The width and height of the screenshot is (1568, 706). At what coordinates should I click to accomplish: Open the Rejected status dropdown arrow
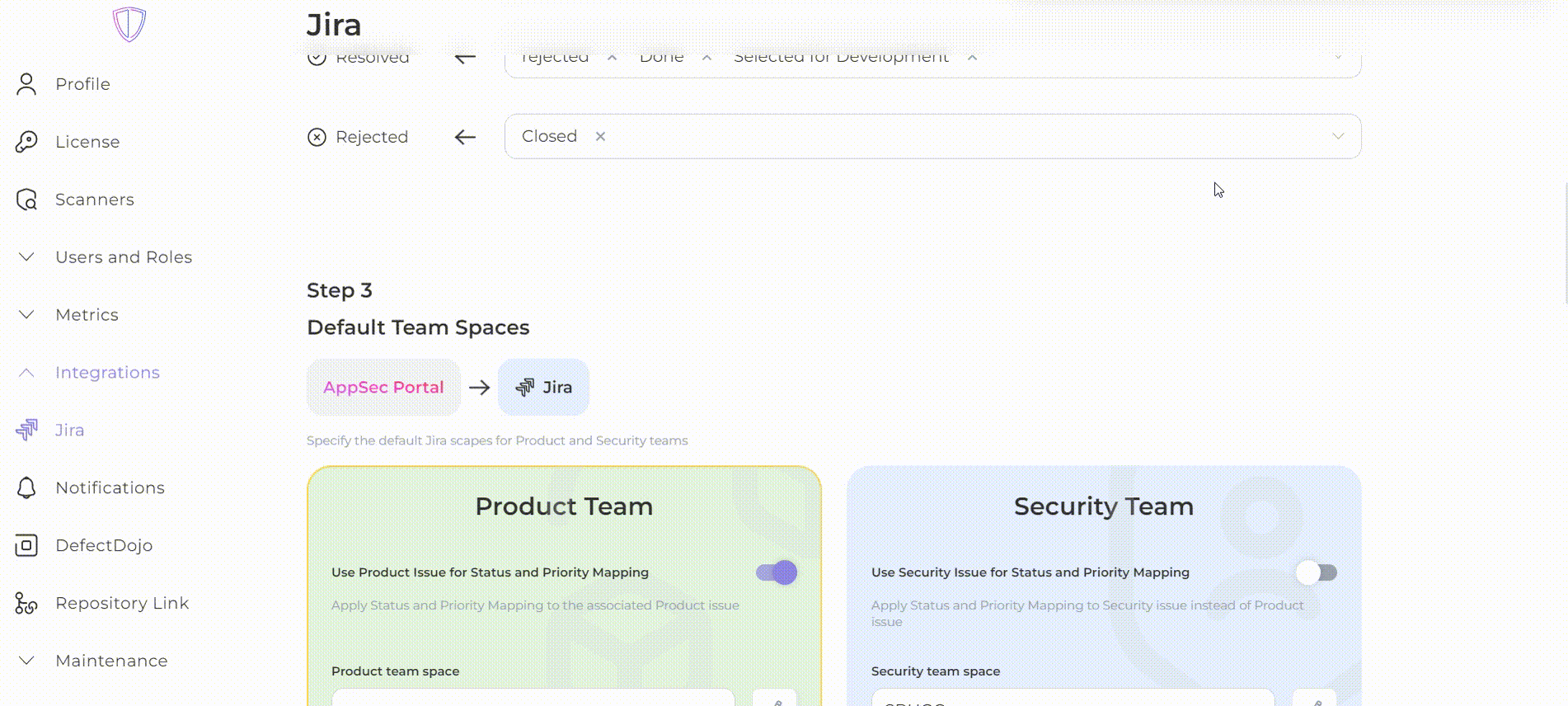[x=1337, y=136]
